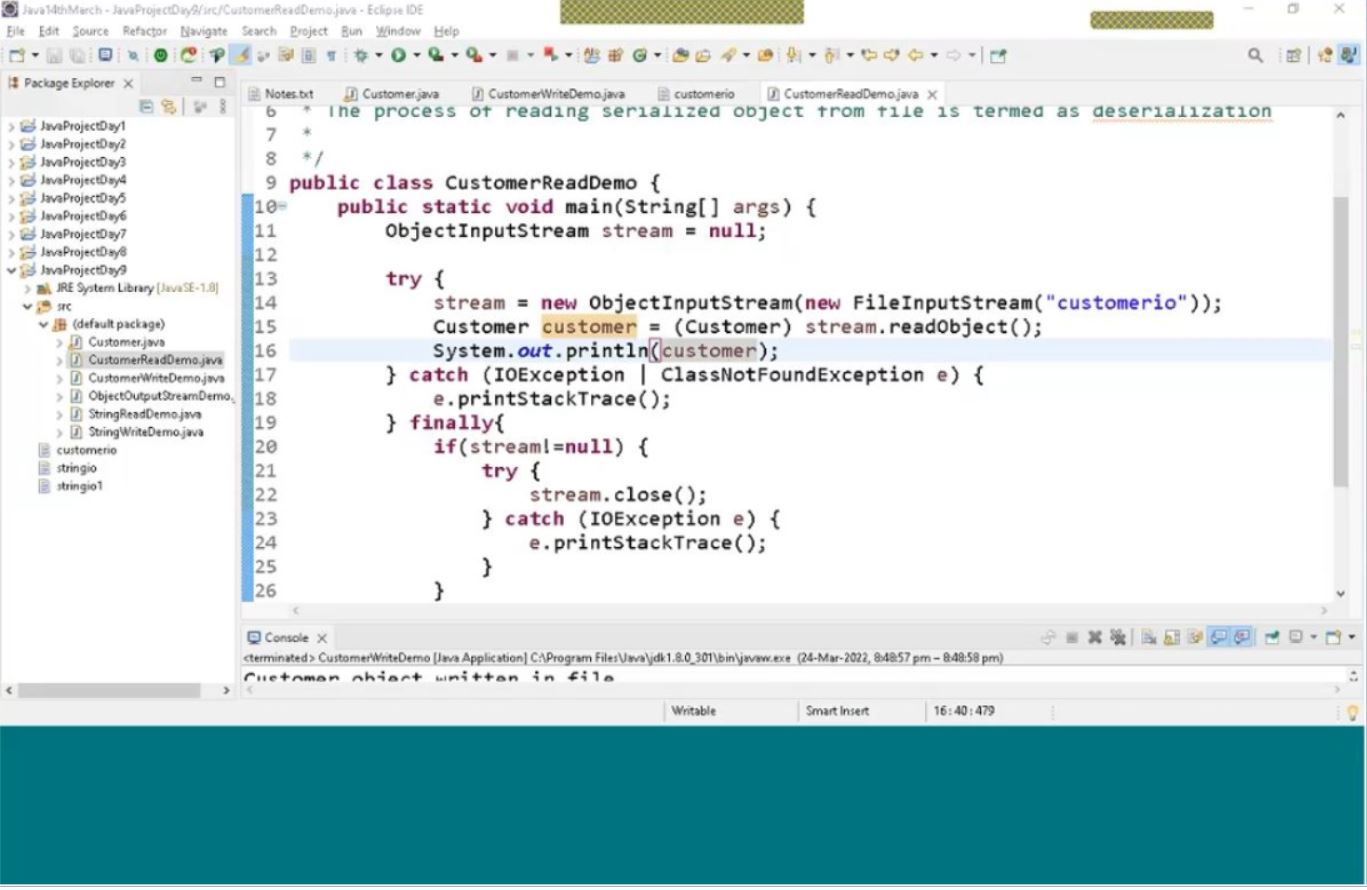Click the toolbar Search flashlight icon
This screenshot has width=1367, height=890.
727,56
